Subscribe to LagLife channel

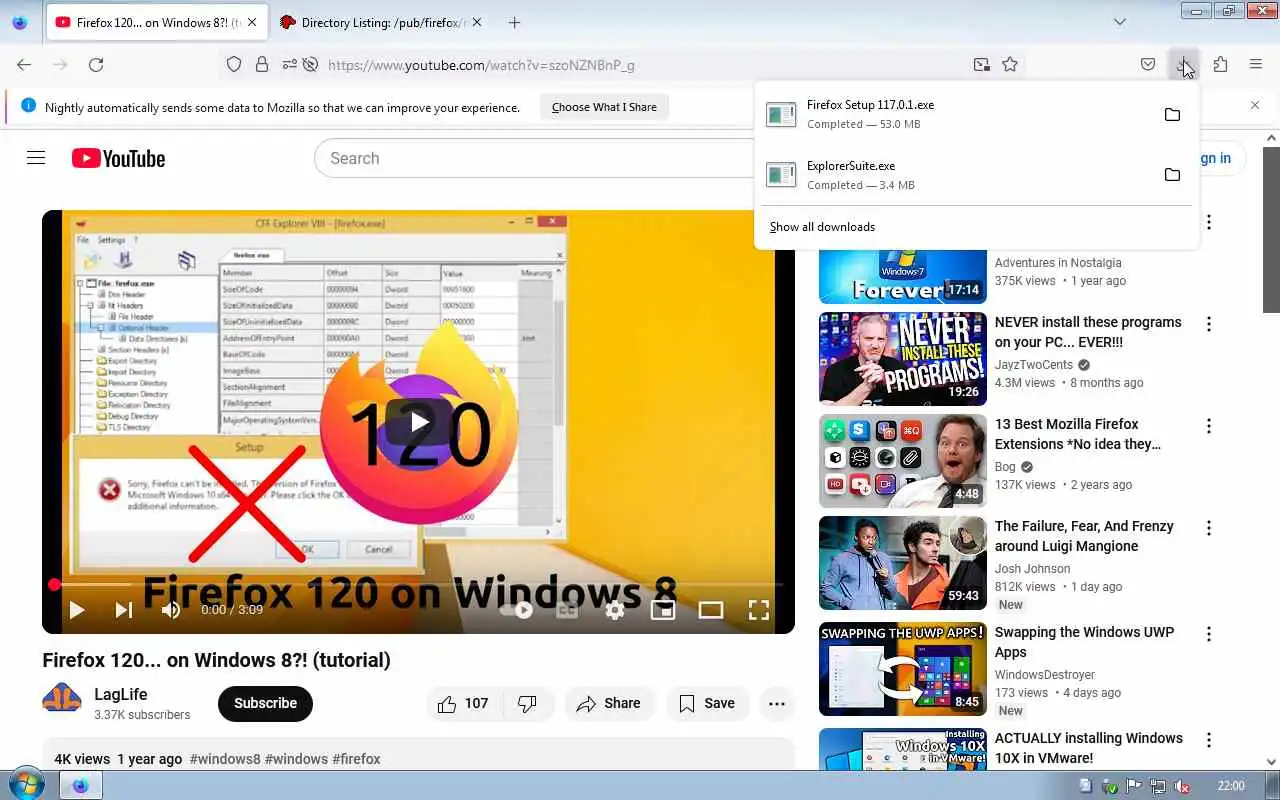coord(265,703)
